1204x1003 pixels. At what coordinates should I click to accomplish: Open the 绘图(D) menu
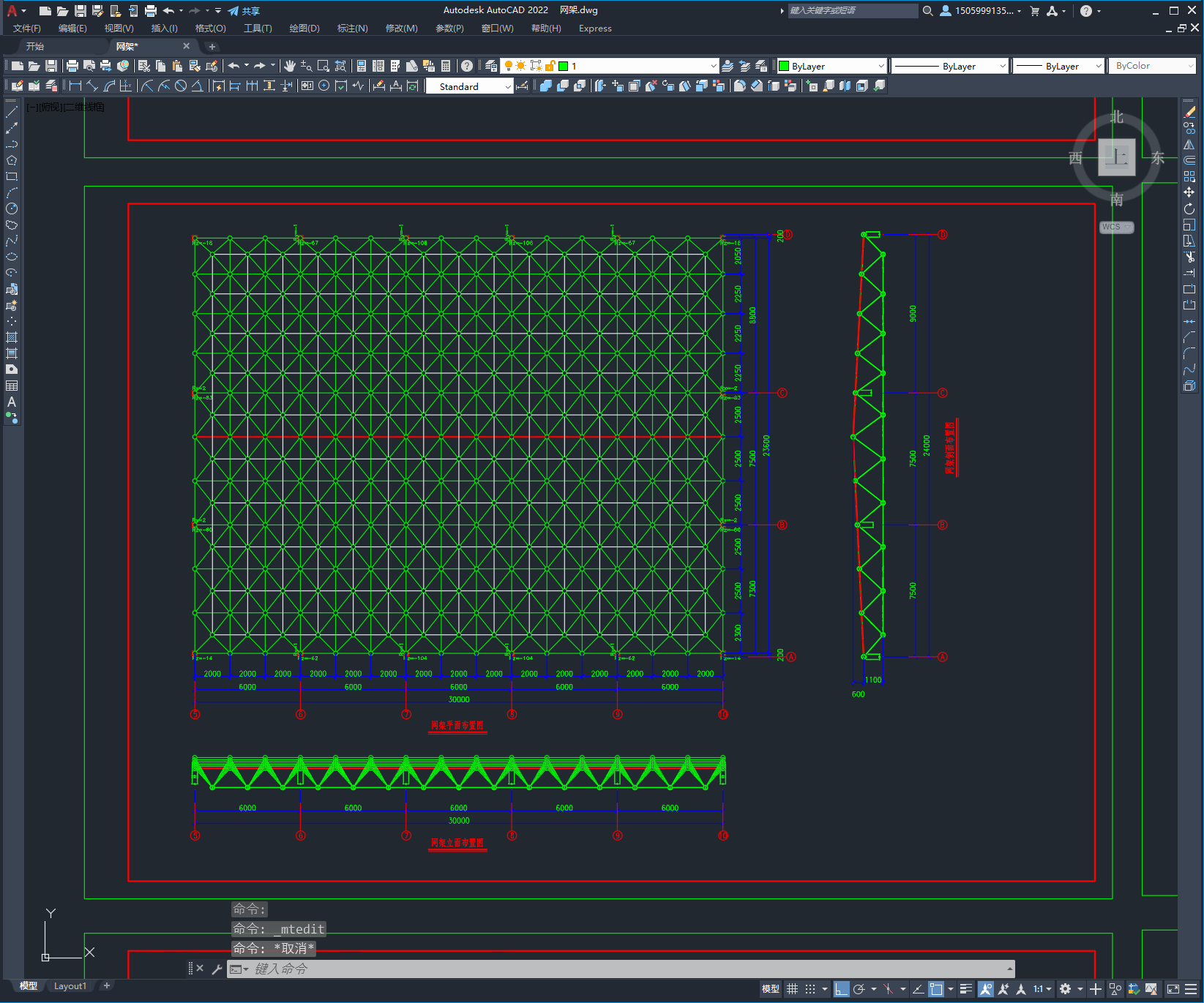(x=304, y=29)
